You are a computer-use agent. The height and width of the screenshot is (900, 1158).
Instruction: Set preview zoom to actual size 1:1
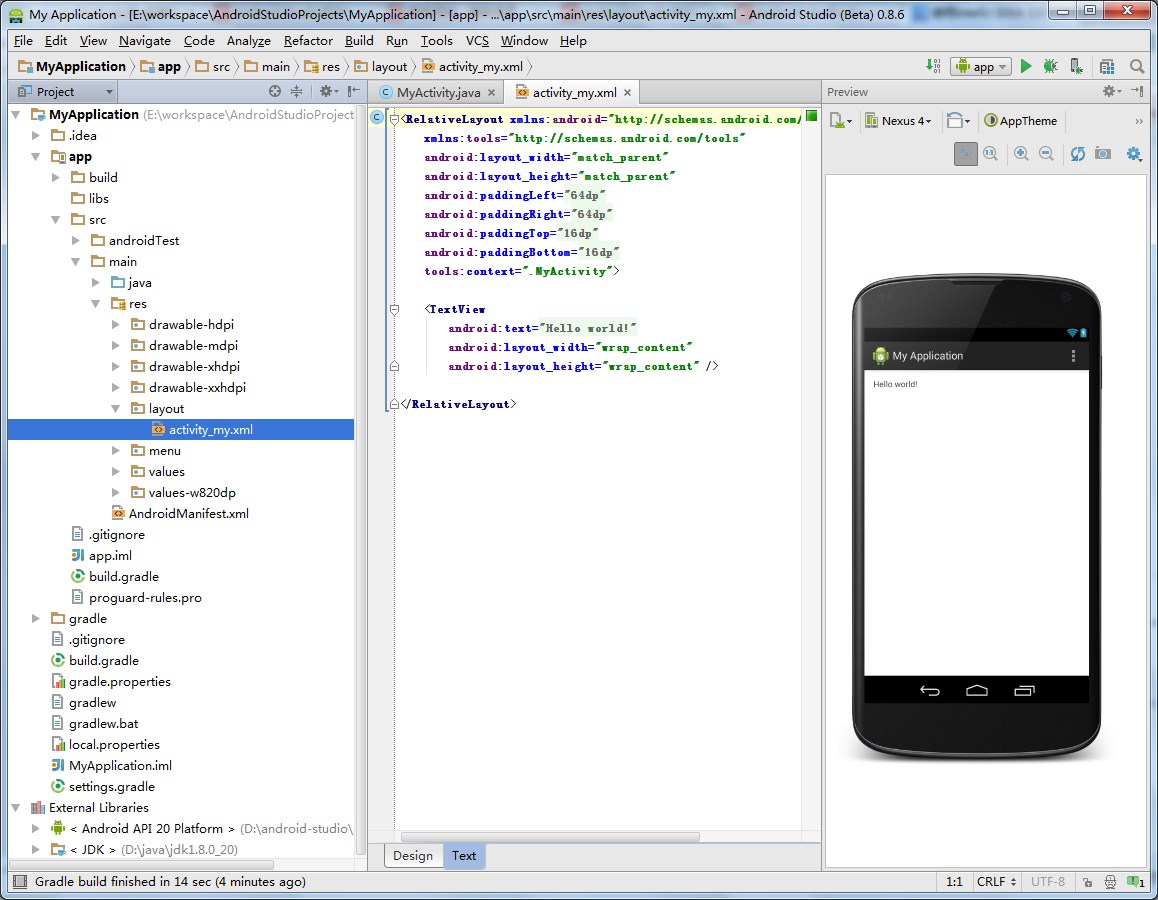point(990,154)
